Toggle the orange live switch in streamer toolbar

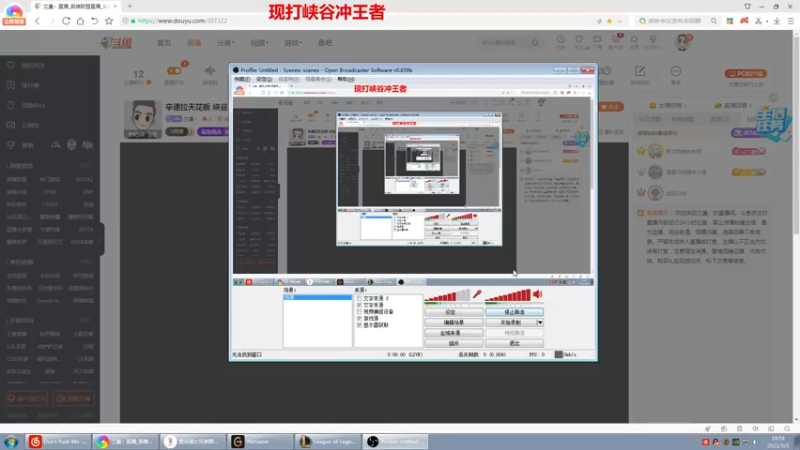coord(174,71)
